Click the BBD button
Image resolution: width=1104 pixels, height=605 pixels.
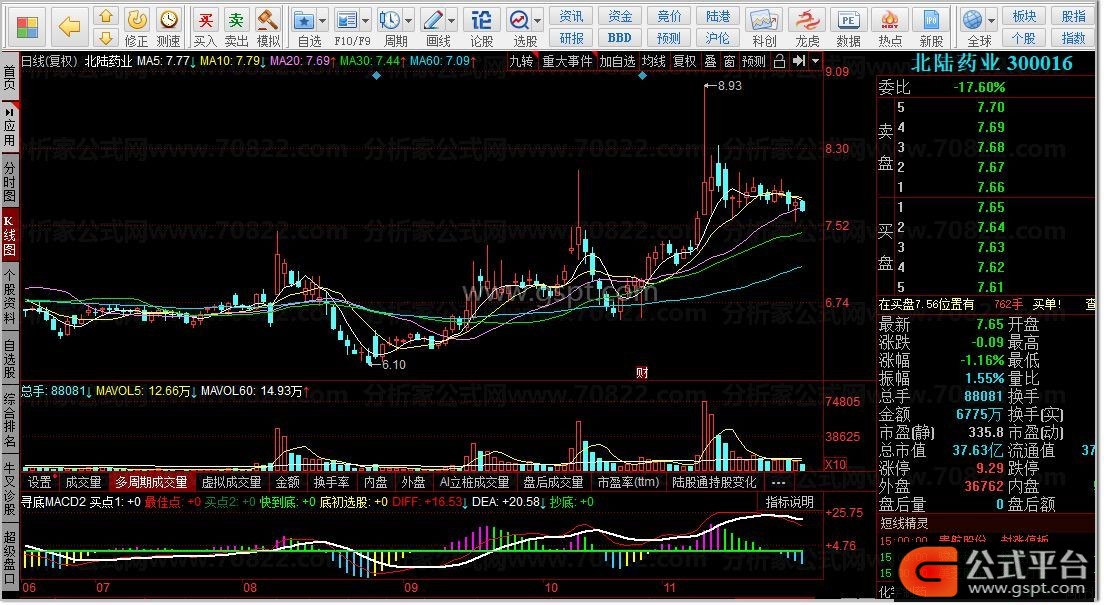coord(620,38)
